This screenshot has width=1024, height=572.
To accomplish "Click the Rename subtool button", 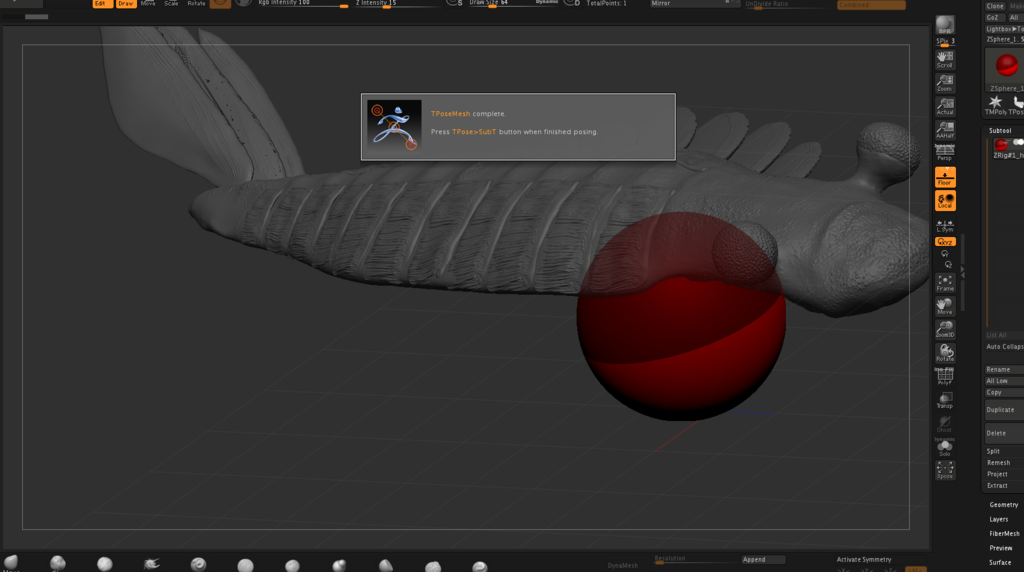I will [1004, 370].
